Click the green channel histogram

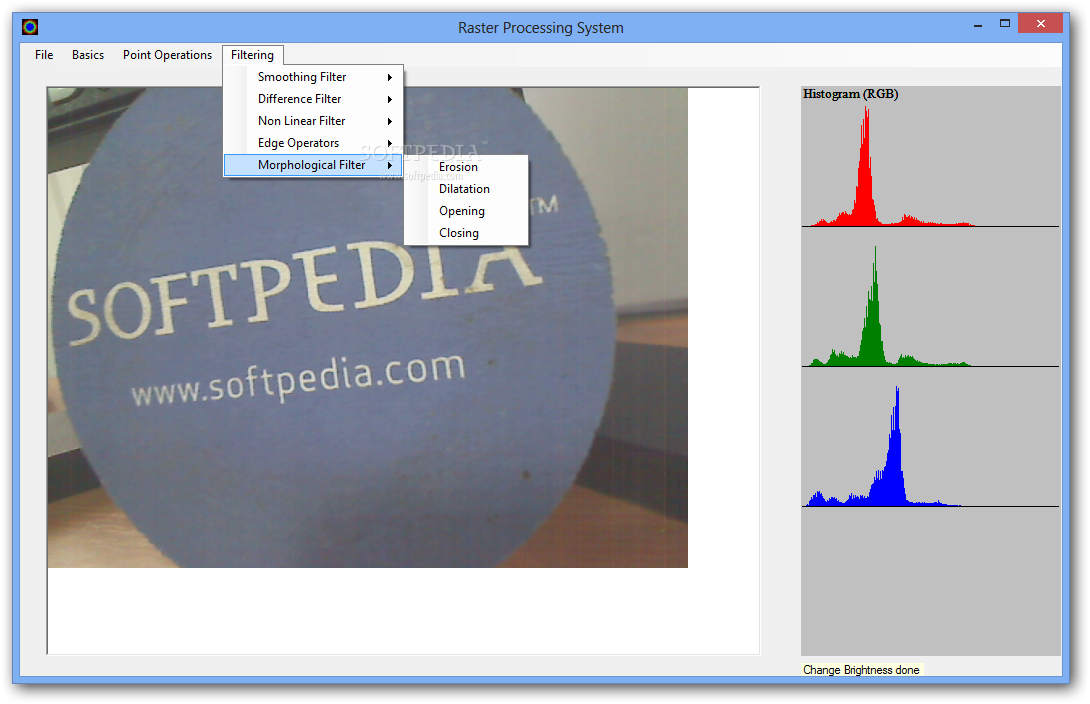pyautogui.click(x=930, y=306)
